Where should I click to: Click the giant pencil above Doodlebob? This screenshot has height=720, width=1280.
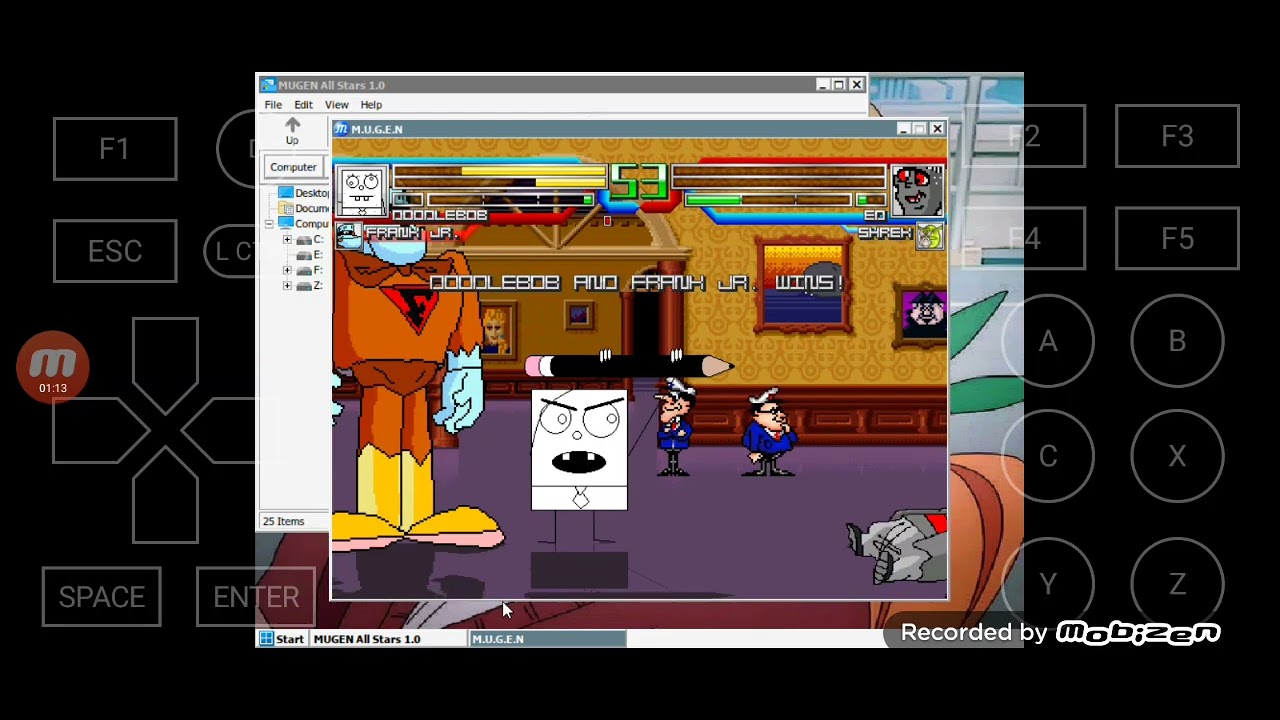(x=628, y=366)
